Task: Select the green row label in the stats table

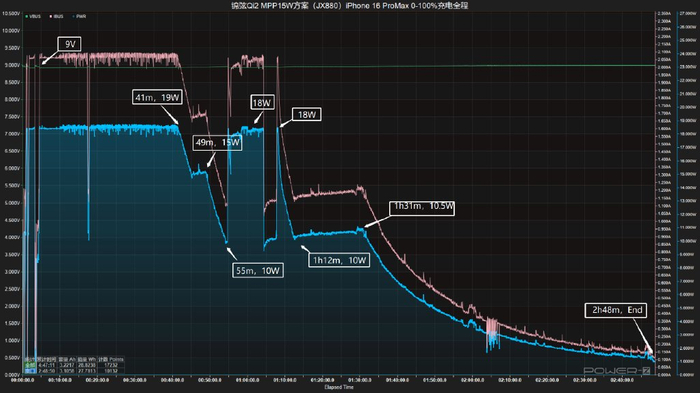Action: (30, 365)
